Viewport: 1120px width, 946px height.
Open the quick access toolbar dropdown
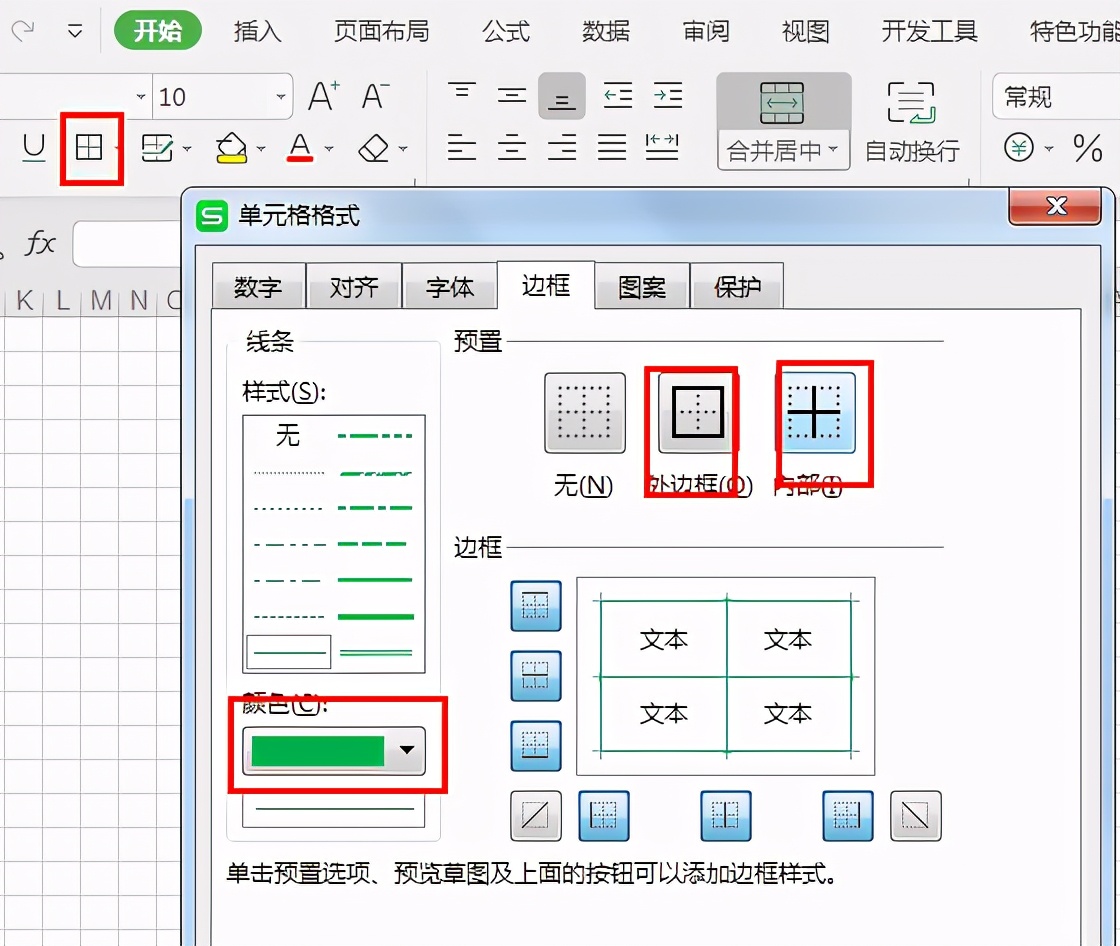(74, 31)
